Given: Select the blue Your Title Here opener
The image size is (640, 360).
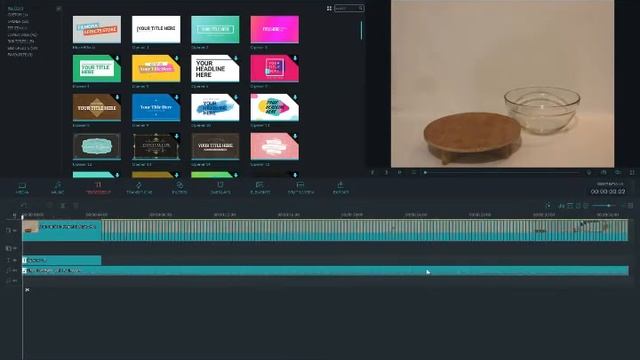Looking at the screenshot, I should (156, 107).
